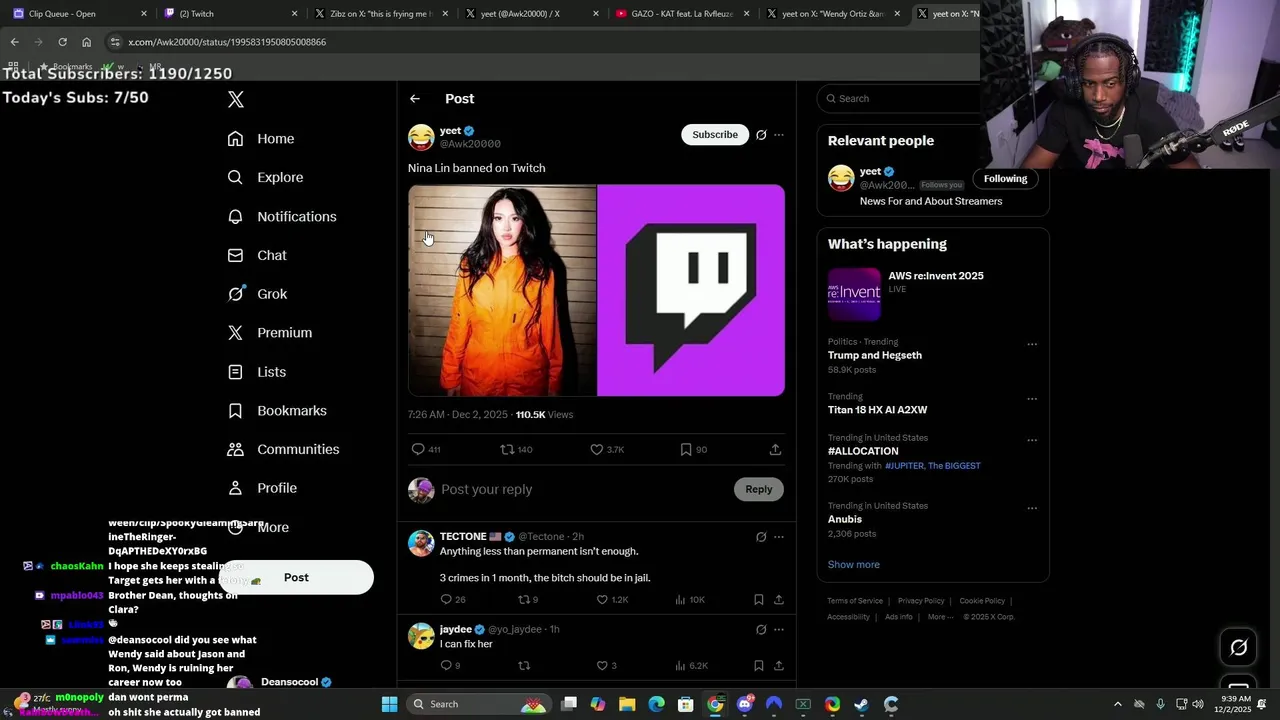Bookmark TECTONE's comment
Image resolution: width=1280 pixels, height=720 pixels.
pos(759,599)
